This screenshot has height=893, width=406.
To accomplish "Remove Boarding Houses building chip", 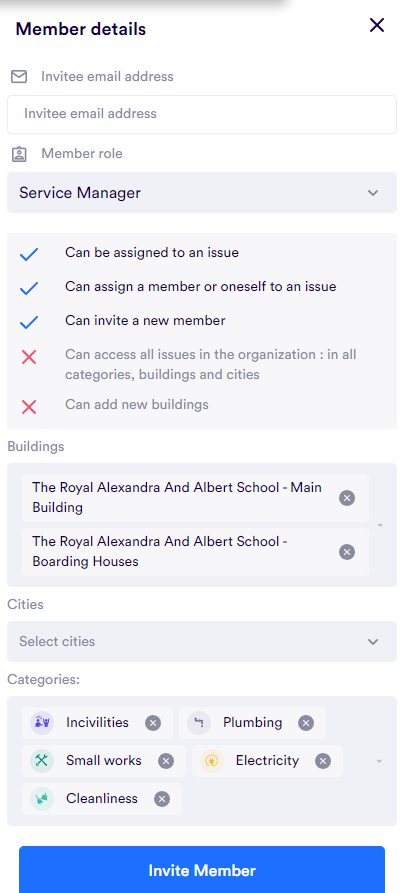I will 347,552.
